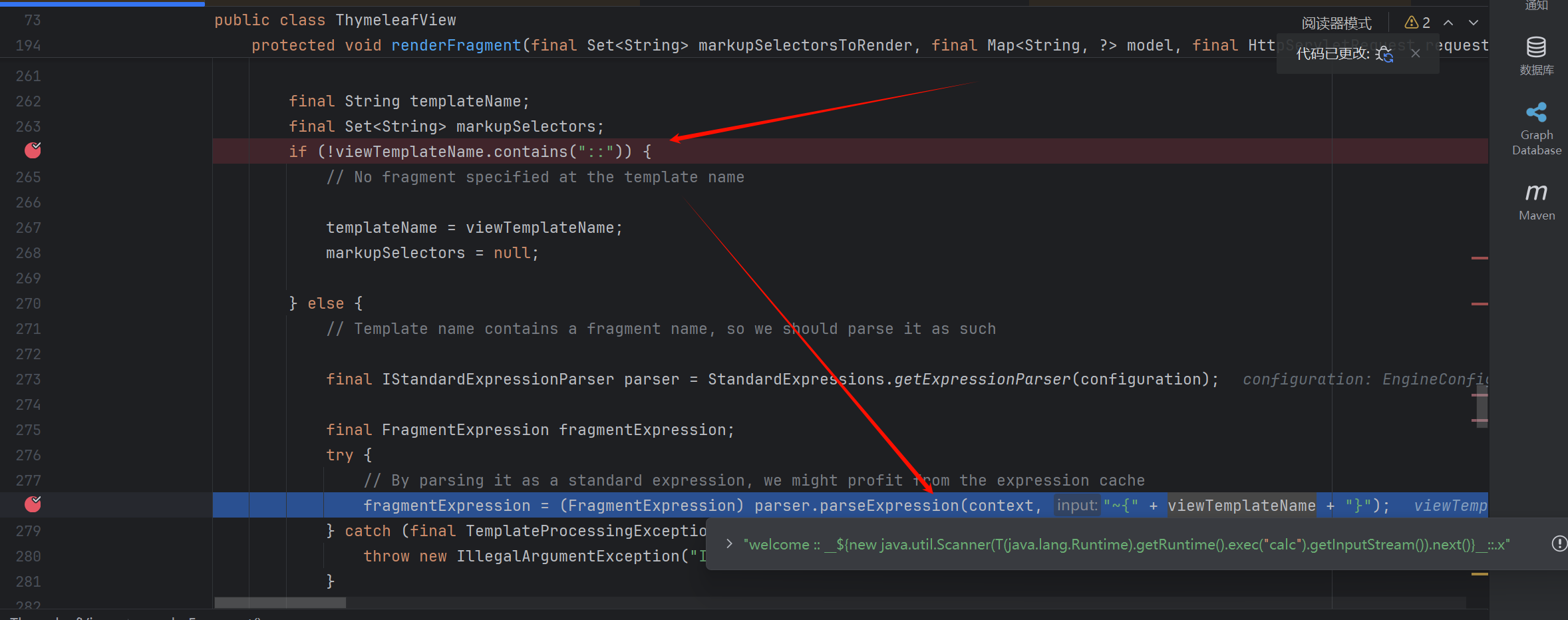This screenshot has width=1568, height=620.
Task: Enable 阅读器模式 (Reader mode)
Action: (x=1336, y=23)
